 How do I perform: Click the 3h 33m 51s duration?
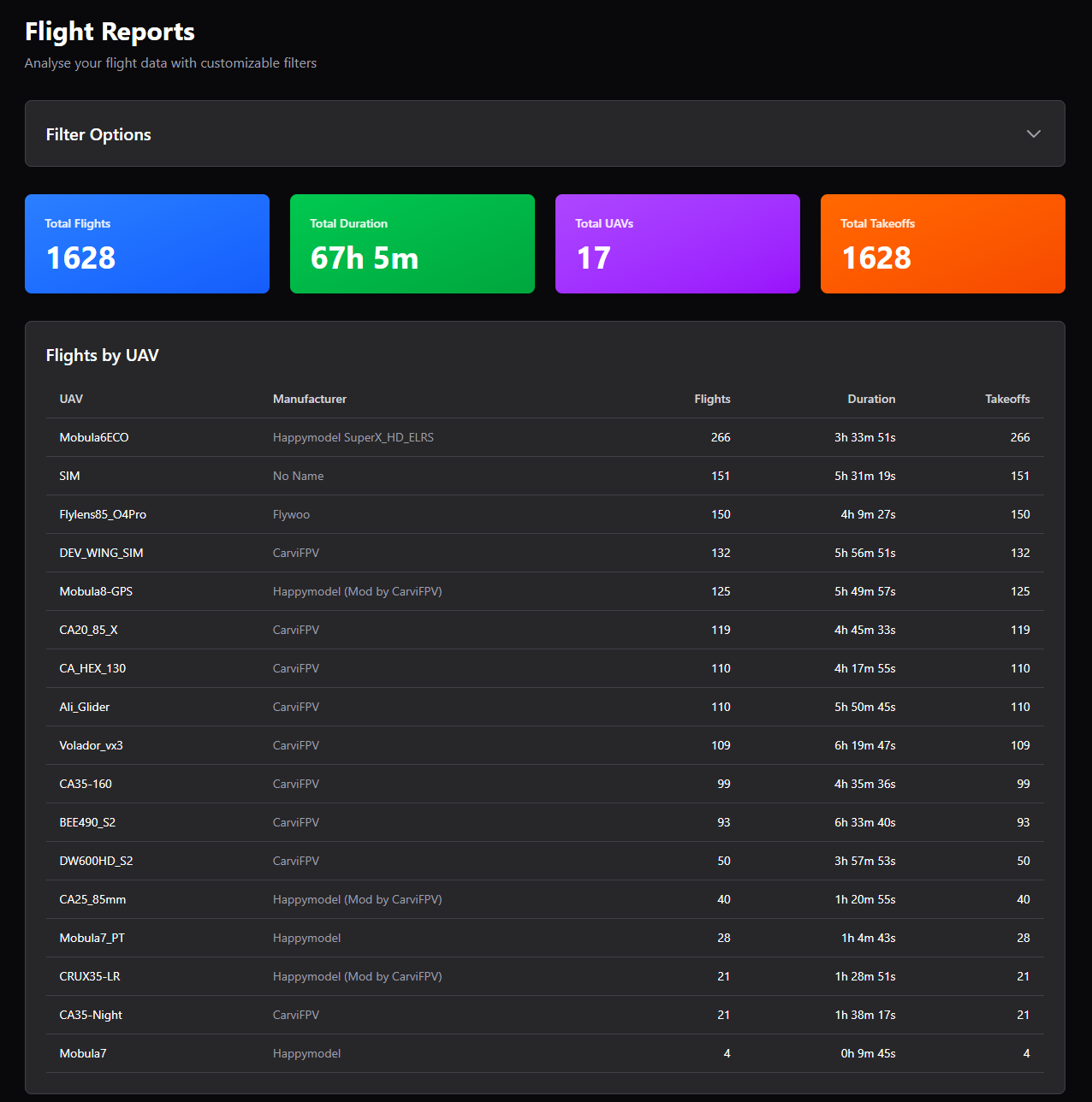[865, 437]
